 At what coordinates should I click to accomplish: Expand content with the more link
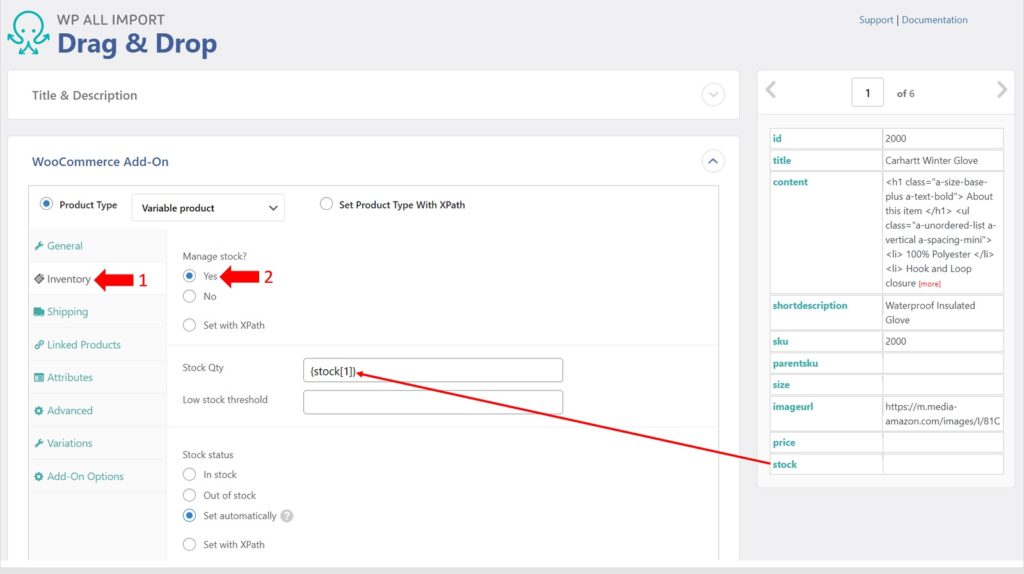[x=929, y=284]
